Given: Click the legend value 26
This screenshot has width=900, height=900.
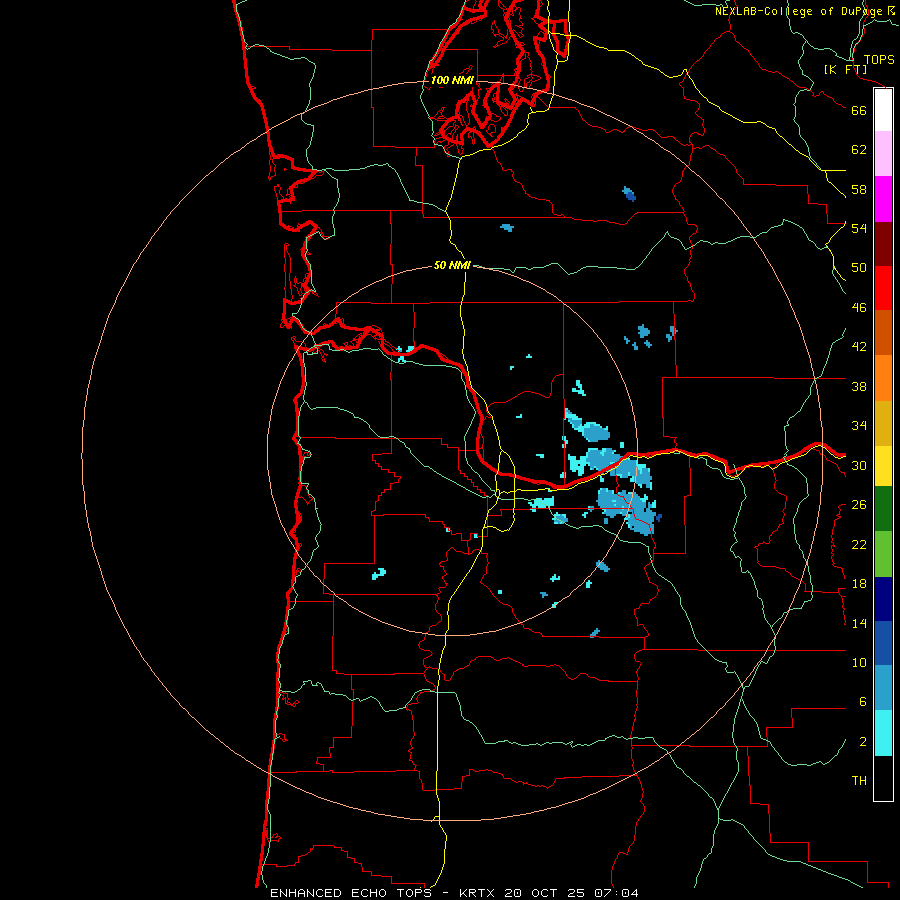Looking at the screenshot, I should point(859,505).
